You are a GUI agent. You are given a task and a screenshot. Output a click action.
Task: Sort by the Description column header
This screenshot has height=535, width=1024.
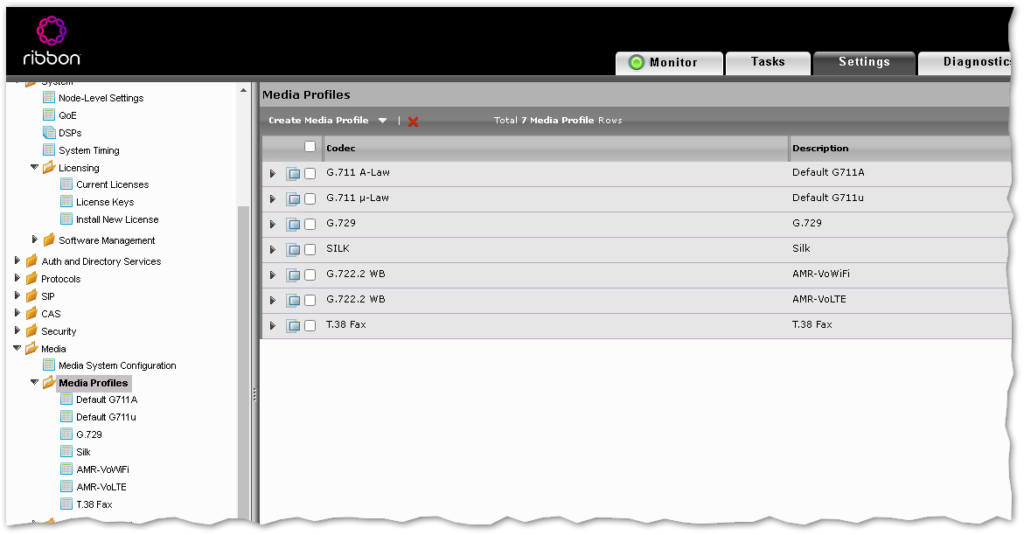click(x=820, y=148)
